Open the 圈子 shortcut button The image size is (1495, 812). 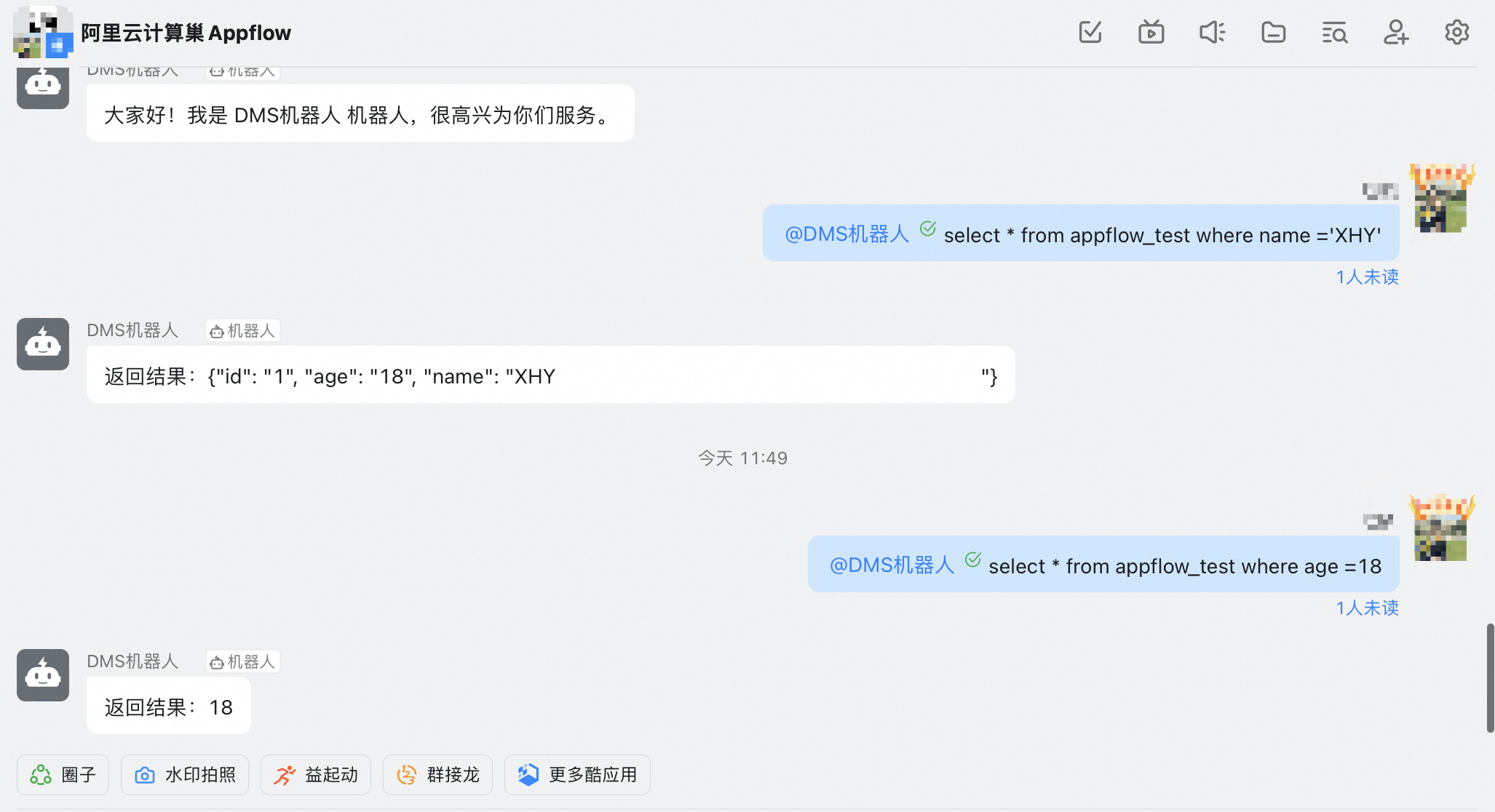pyautogui.click(x=63, y=775)
